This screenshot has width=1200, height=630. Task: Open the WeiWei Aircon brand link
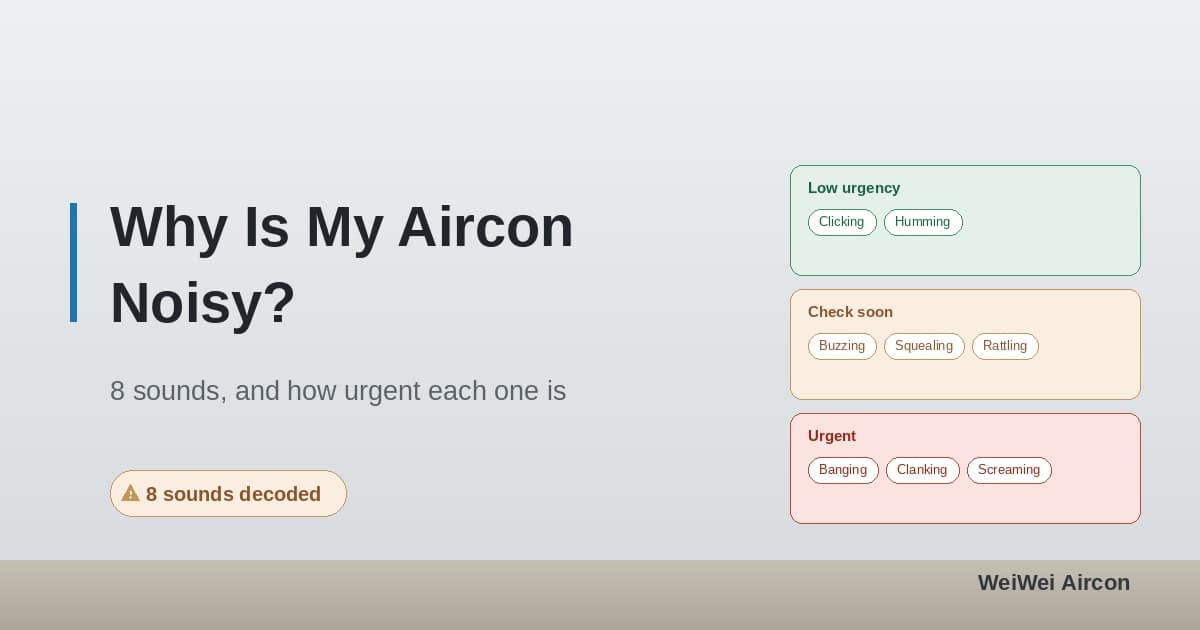(x=1054, y=583)
